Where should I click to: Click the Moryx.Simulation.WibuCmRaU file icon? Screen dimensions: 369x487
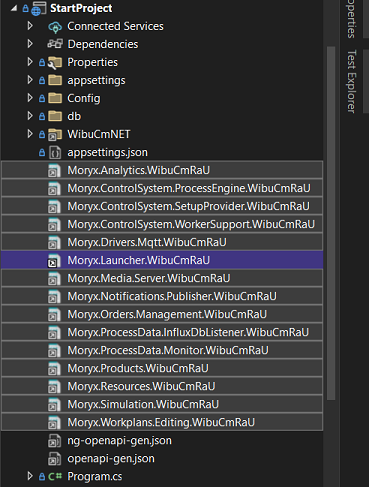coord(54,404)
